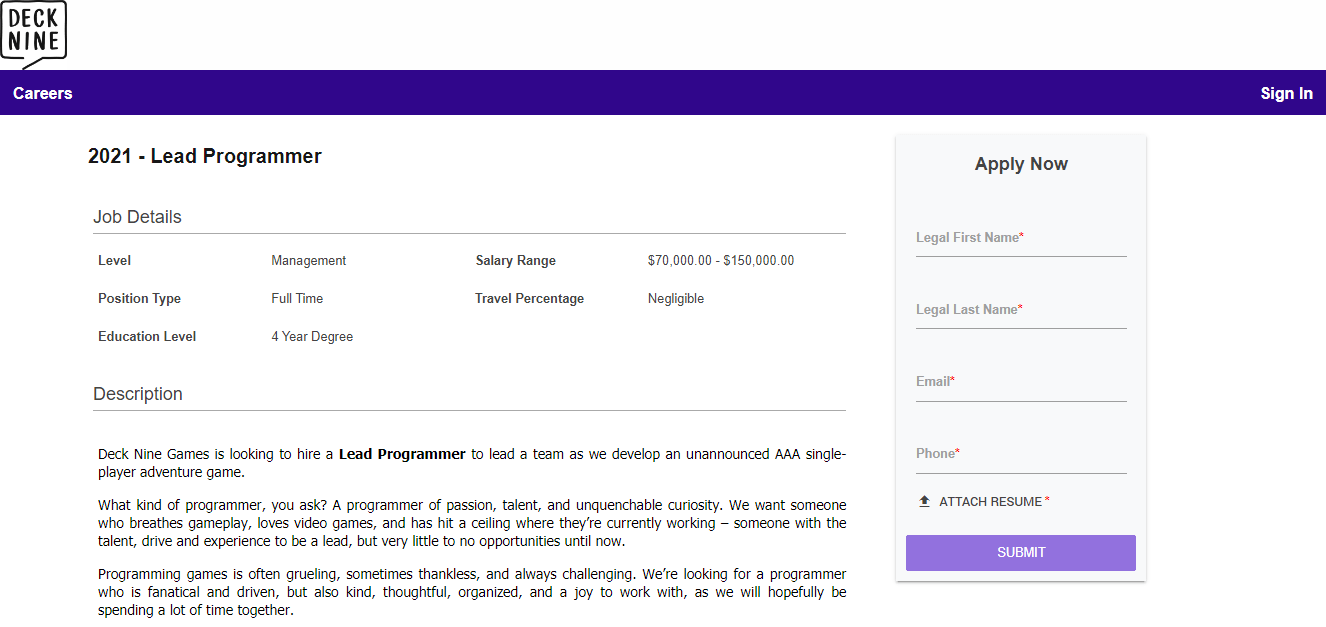Click the bold Lead Programmer text in description
1326x627 pixels.
click(402, 454)
